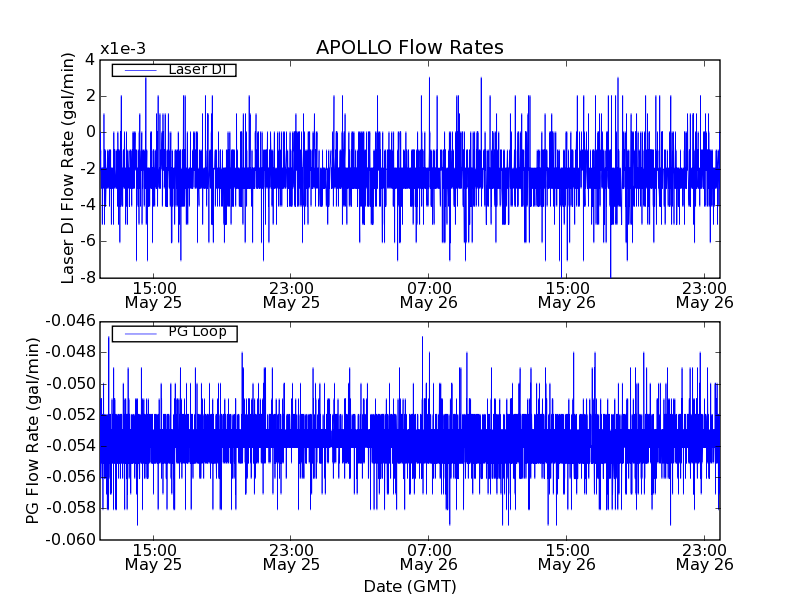Viewport: 800px width, 600px height.
Task: Click 07:00 May 26 tick under upper plot
Action: point(429,294)
